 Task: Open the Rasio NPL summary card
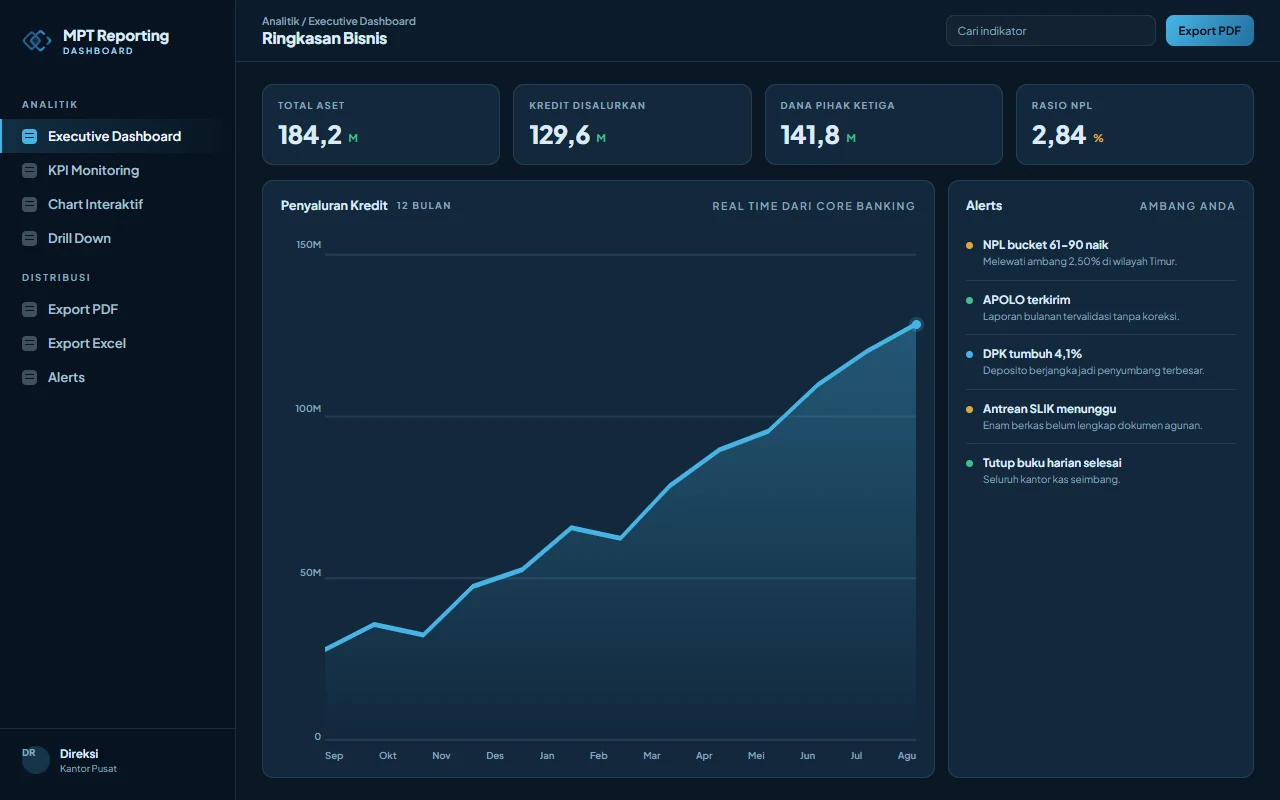click(1134, 124)
